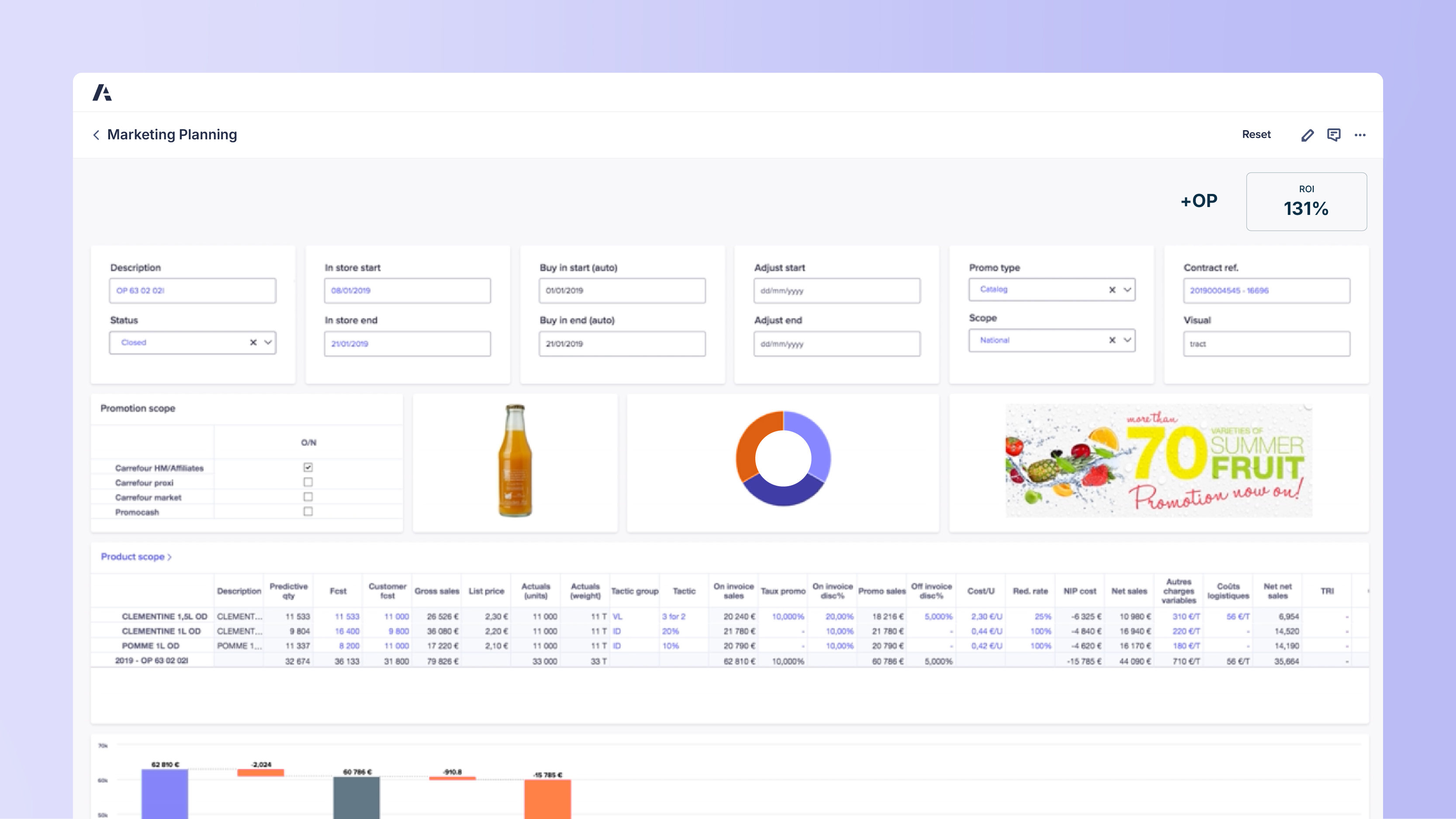The width and height of the screenshot is (1456, 819).
Task: Click the back arrow beside Marketing Planning
Action: coord(96,135)
